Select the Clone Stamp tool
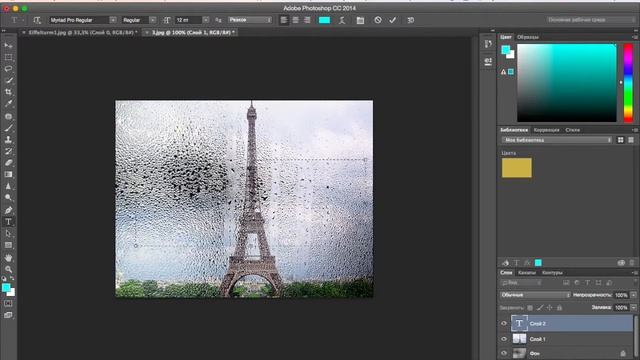This screenshot has height=360, width=640. (8, 139)
